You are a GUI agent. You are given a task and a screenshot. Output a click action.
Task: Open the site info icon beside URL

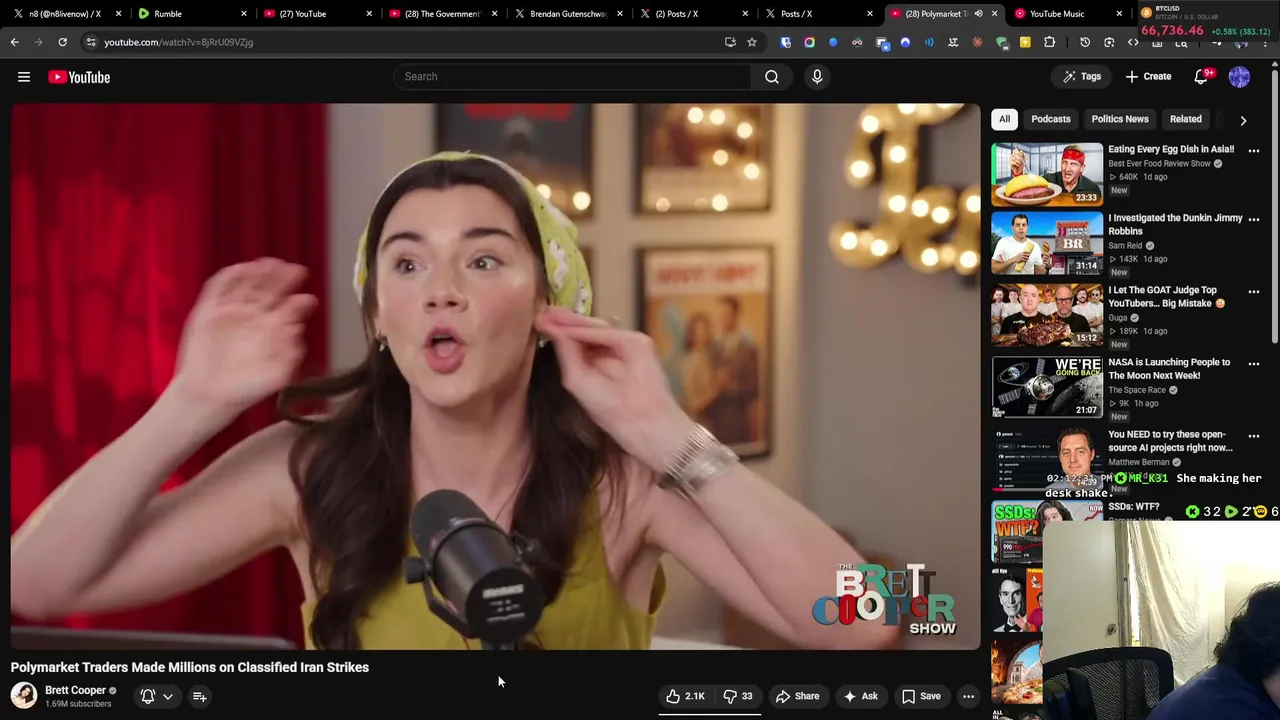[91, 42]
